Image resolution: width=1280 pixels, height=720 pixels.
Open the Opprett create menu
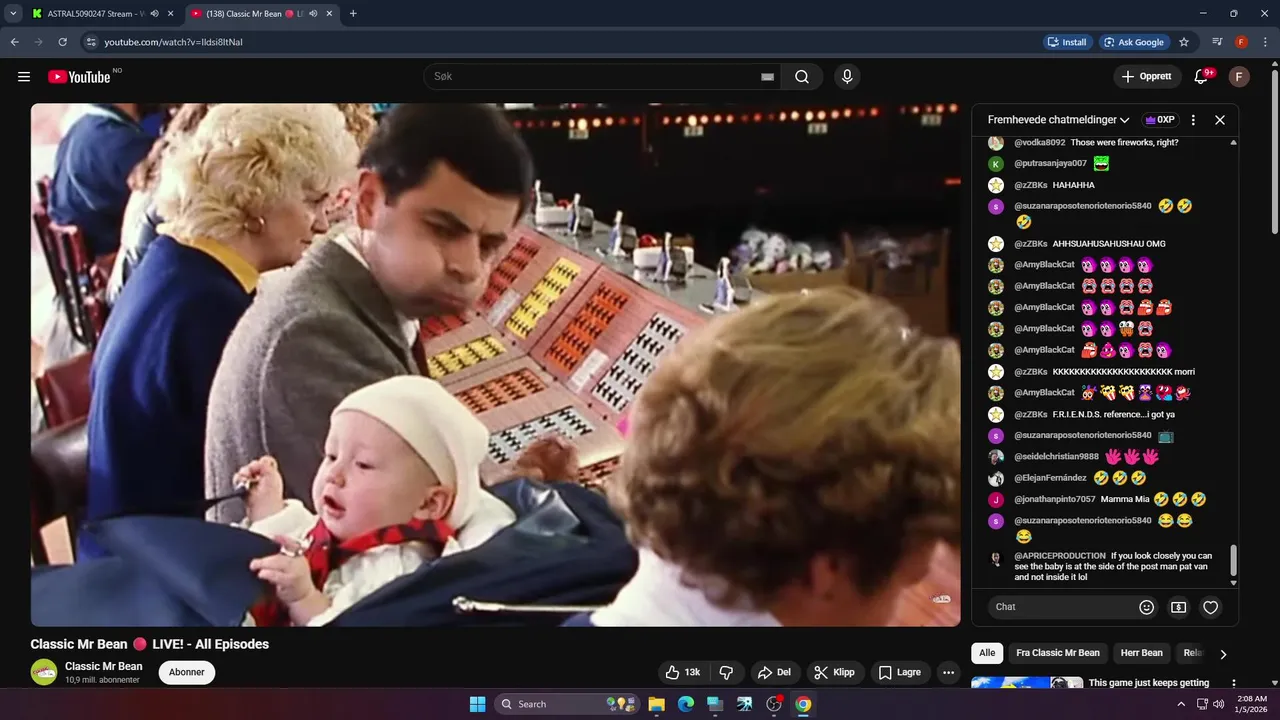[x=1147, y=77]
